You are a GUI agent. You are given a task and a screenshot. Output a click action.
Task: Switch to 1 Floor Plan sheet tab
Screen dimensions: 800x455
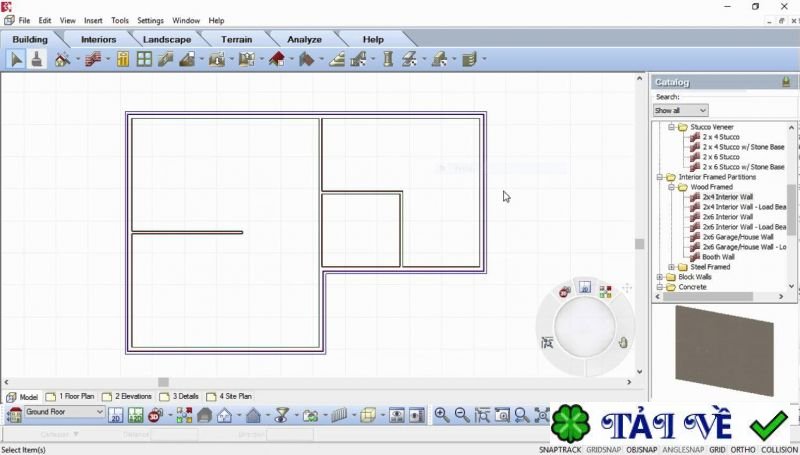tap(70, 396)
